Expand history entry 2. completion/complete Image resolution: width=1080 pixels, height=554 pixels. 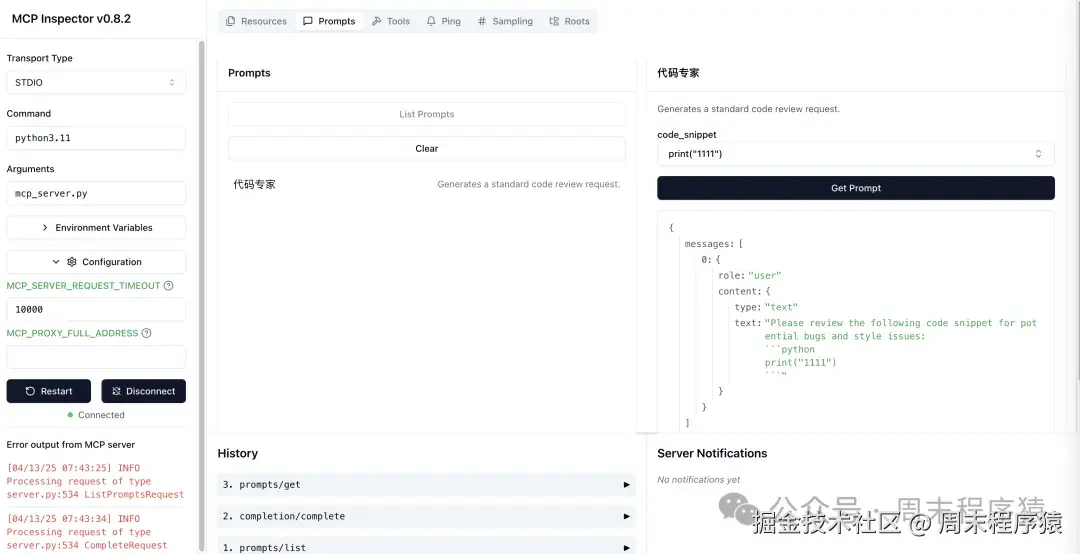click(x=426, y=516)
